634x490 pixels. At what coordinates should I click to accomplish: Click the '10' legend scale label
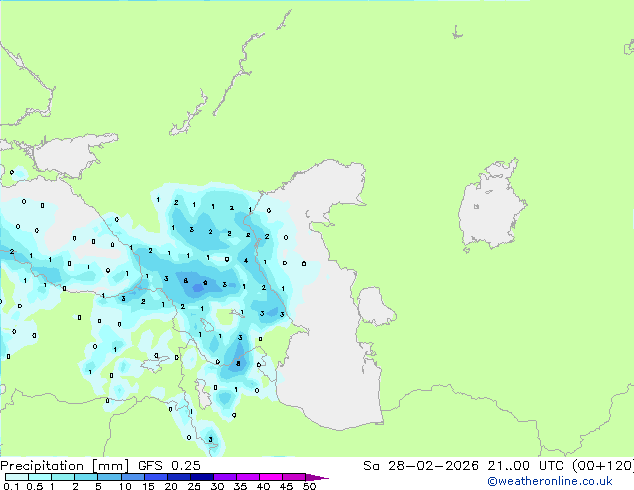[125, 486]
